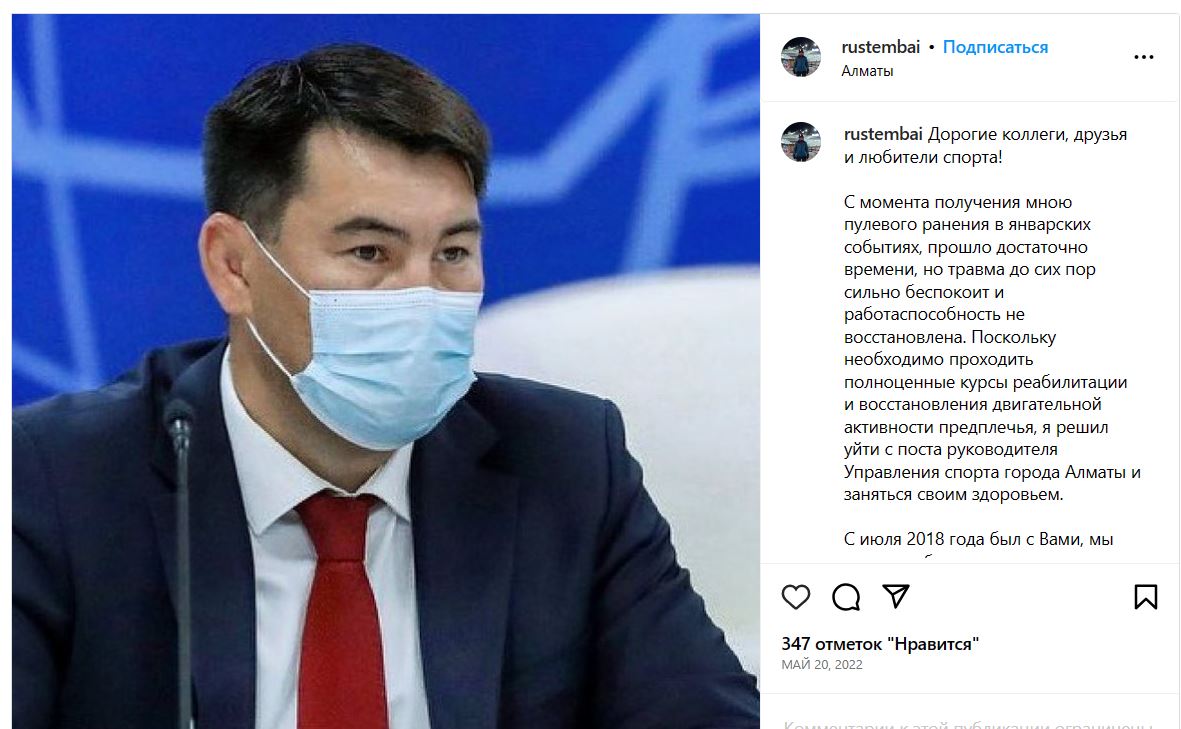This screenshot has height=729, width=1181.
Task: Like the post with the heart icon
Action: 795,597
